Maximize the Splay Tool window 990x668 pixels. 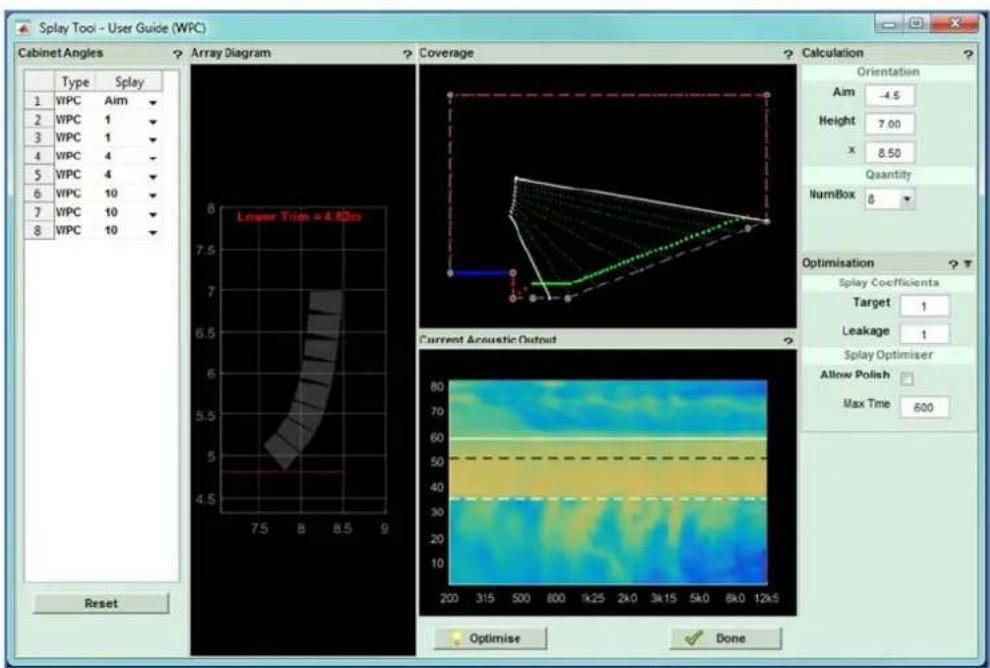tap(916, 25)
